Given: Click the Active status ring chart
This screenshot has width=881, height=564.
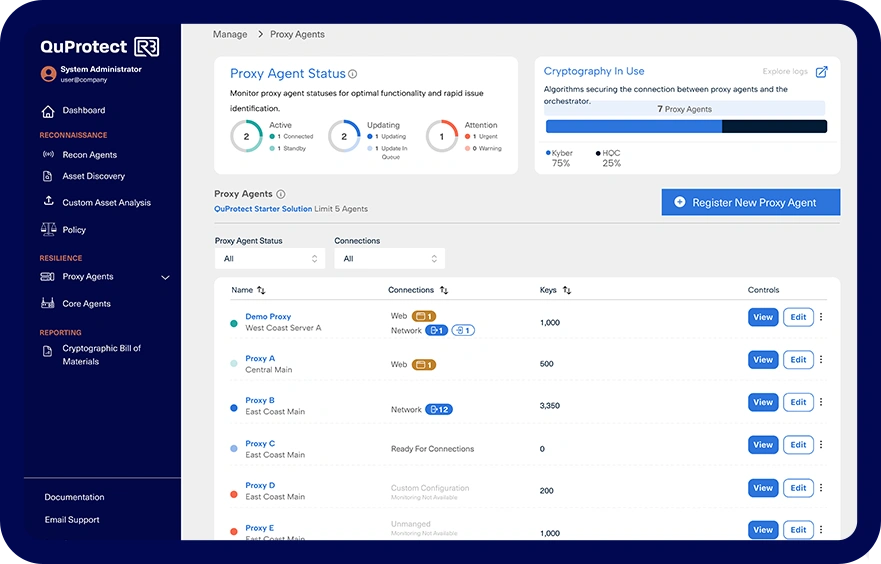Looking at the screenshot, I should point(246,137).
